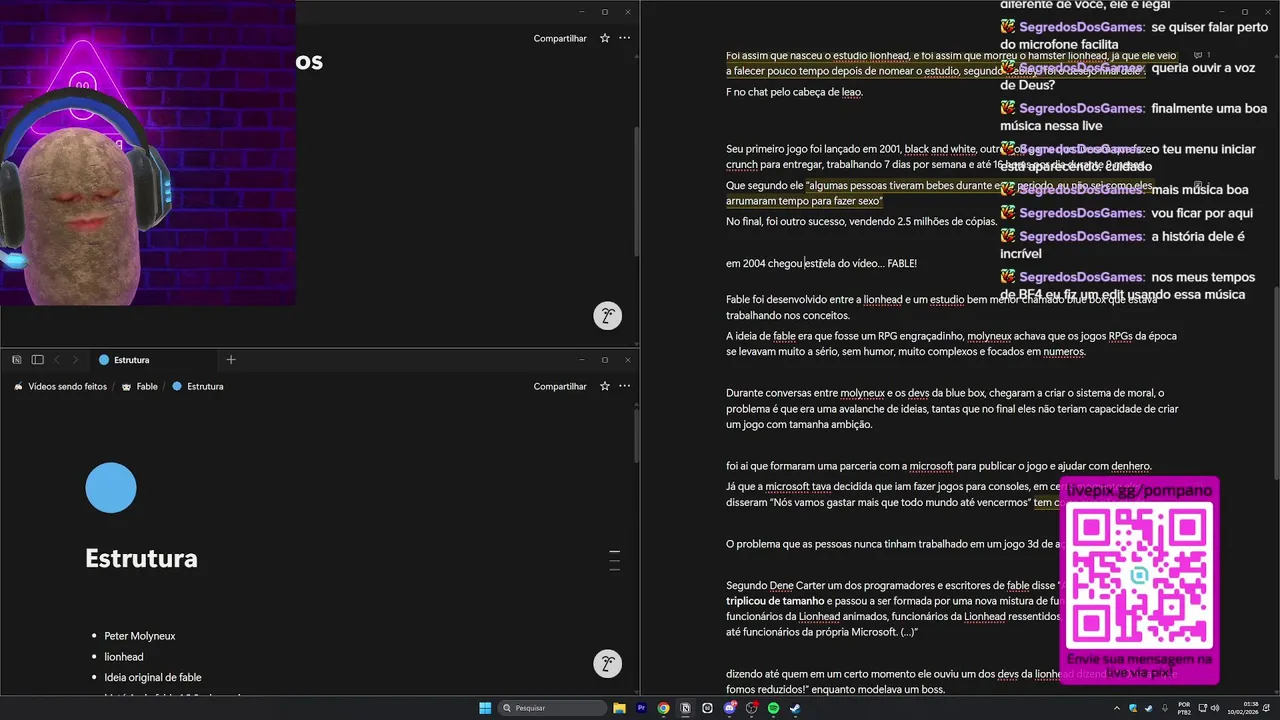
Task: Maximize the Estrutura Notion window
Action: tap(604, 360)
